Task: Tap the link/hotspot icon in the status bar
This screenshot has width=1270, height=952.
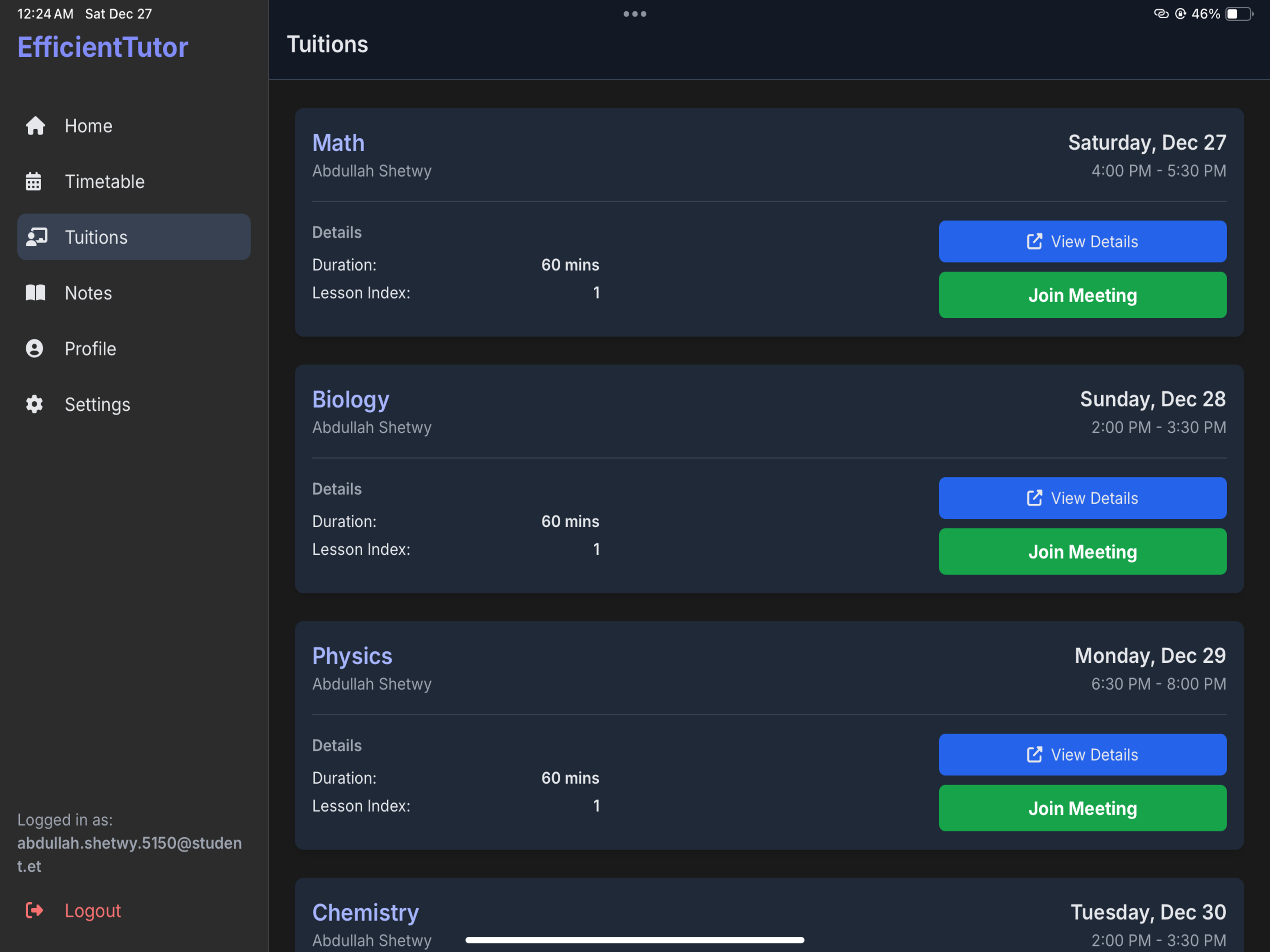Action: tap(1161, 14)
